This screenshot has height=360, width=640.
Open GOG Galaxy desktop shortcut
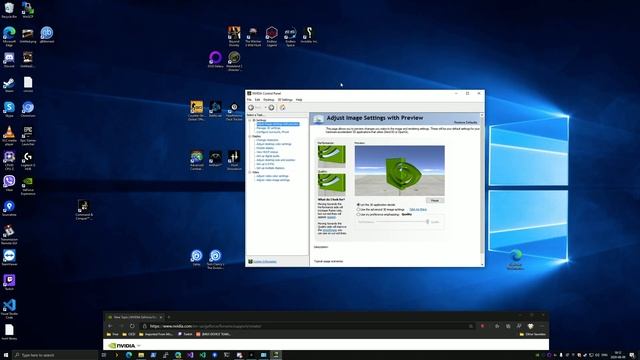coord(215,59)
